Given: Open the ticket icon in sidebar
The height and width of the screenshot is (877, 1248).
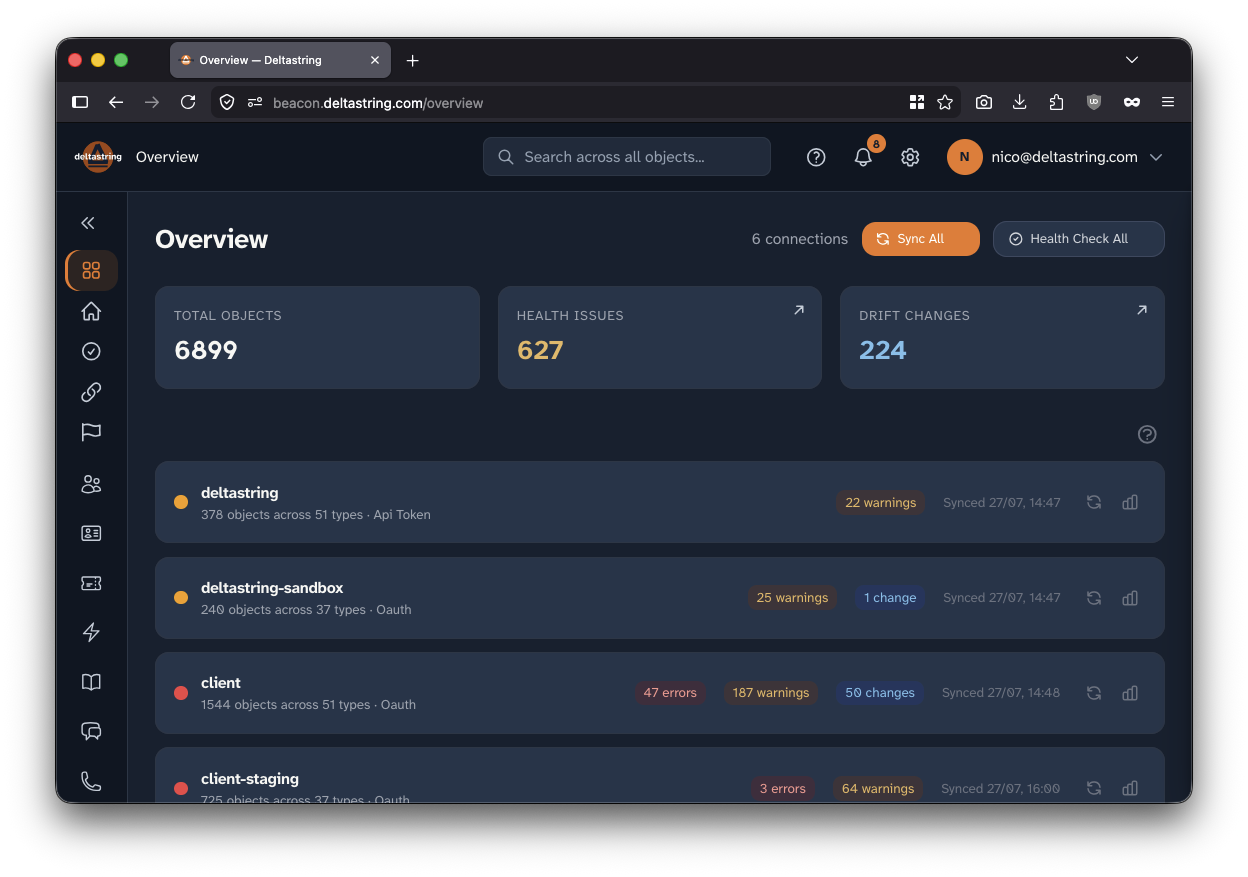Looking at the screenshot, I should 91,583.
